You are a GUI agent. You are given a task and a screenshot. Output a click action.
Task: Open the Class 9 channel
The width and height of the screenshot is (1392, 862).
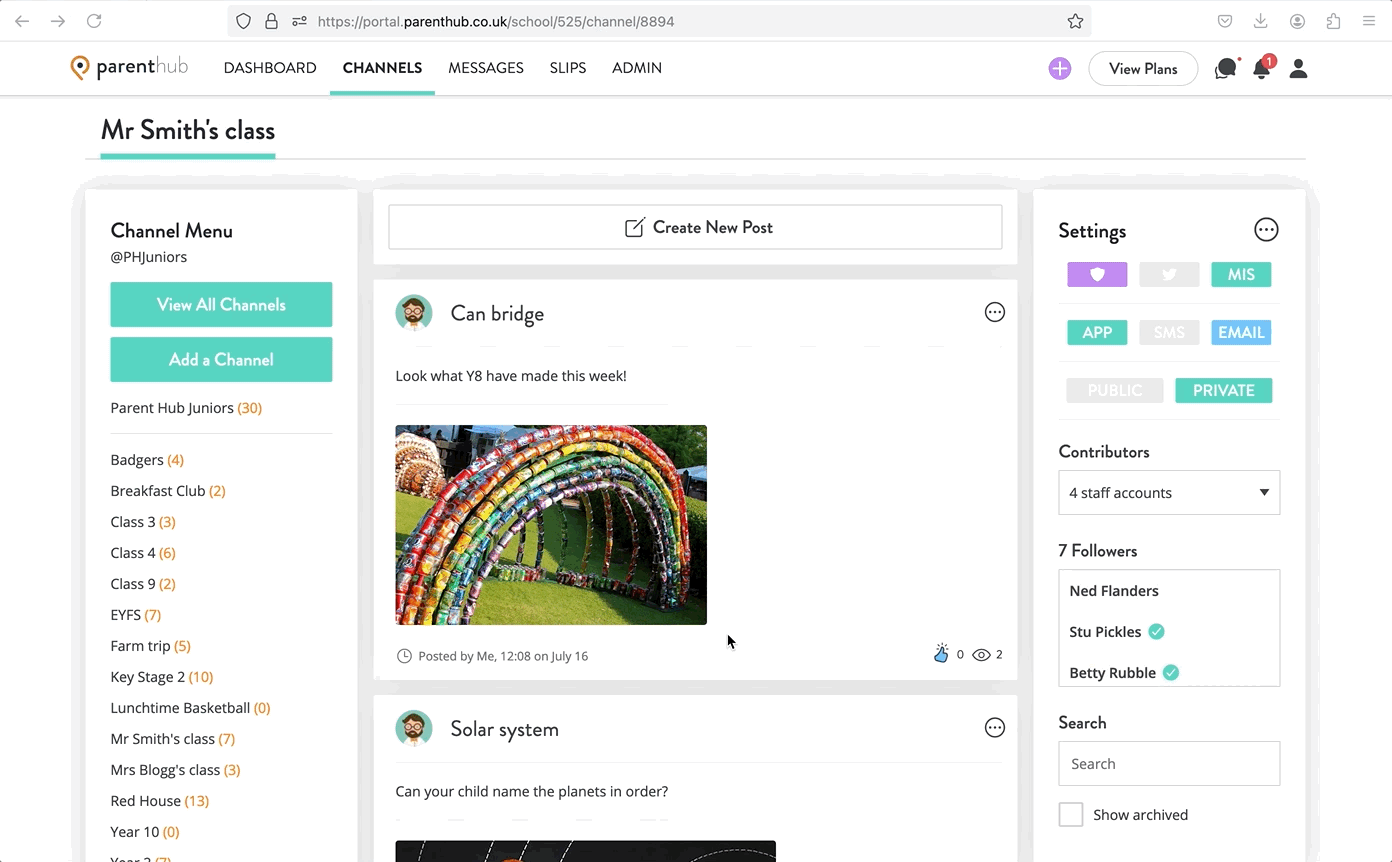pos(143,584)
